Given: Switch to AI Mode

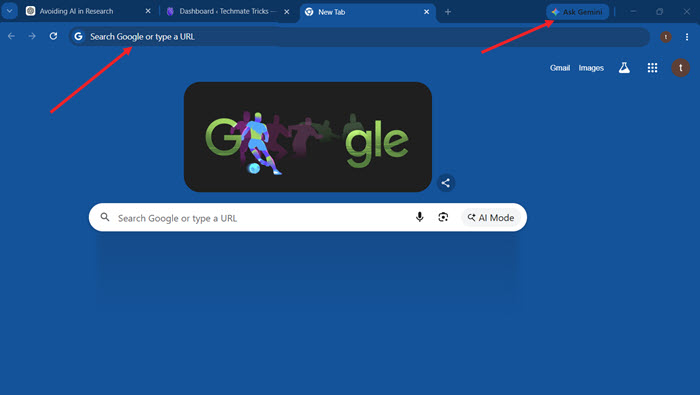Looking at the screenshot, I should tap(491, 217).
